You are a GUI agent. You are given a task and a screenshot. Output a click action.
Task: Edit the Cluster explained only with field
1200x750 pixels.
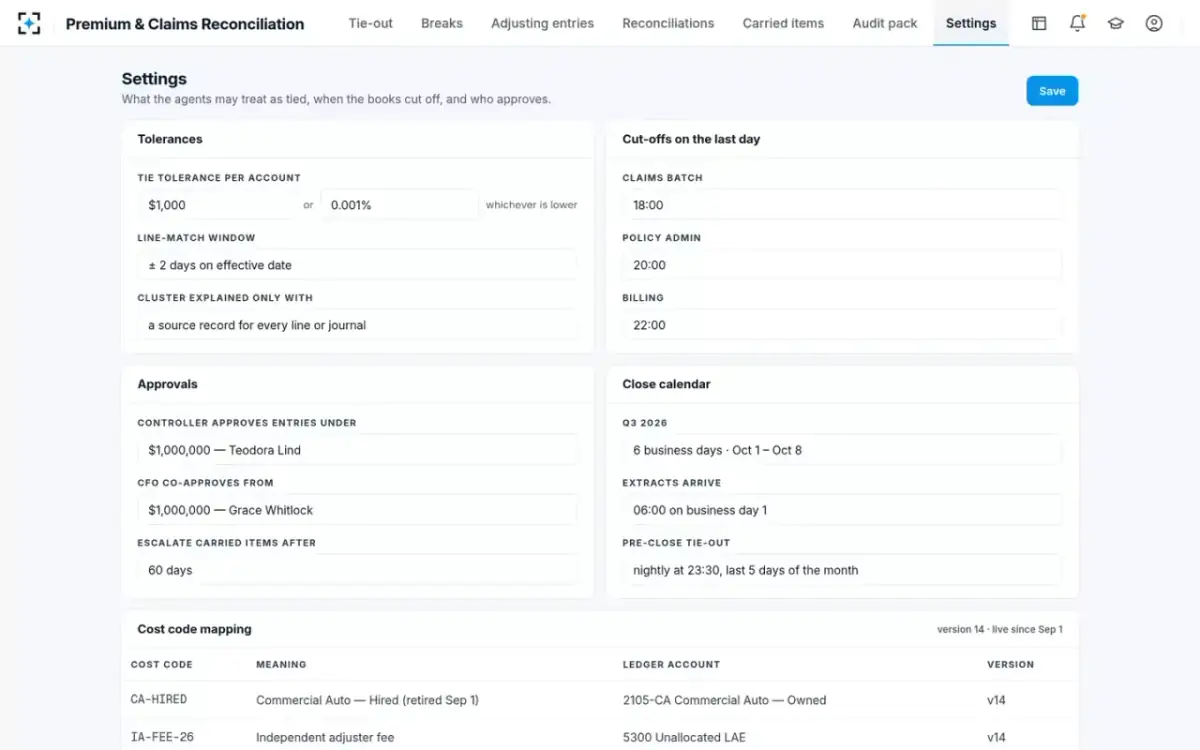click(x=357, y=325)
